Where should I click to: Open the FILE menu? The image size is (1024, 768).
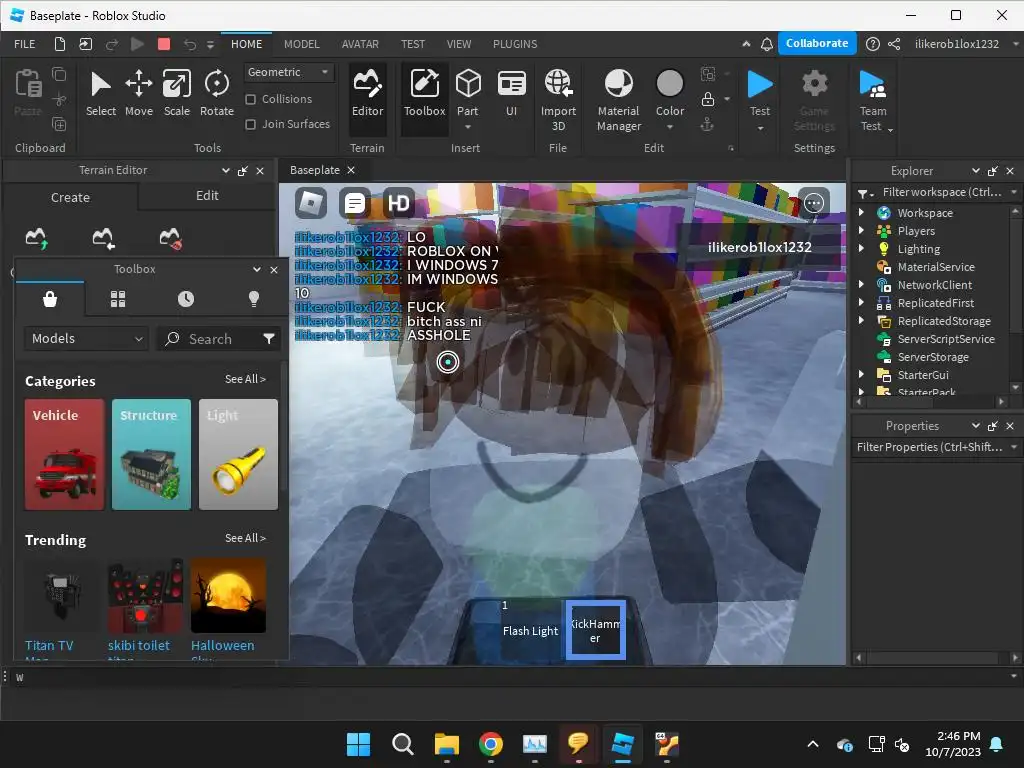(25, 44)
